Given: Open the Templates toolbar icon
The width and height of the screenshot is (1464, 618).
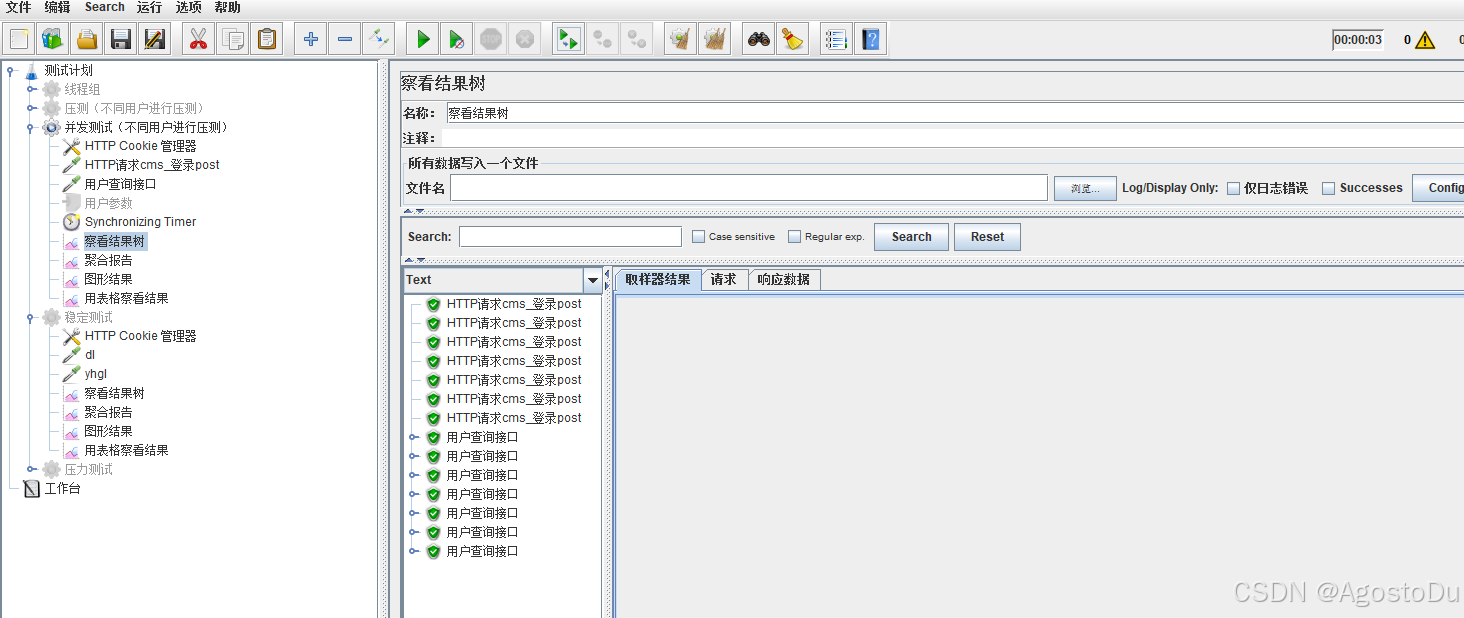Looking at the screenshot, I should pos(53,39).
